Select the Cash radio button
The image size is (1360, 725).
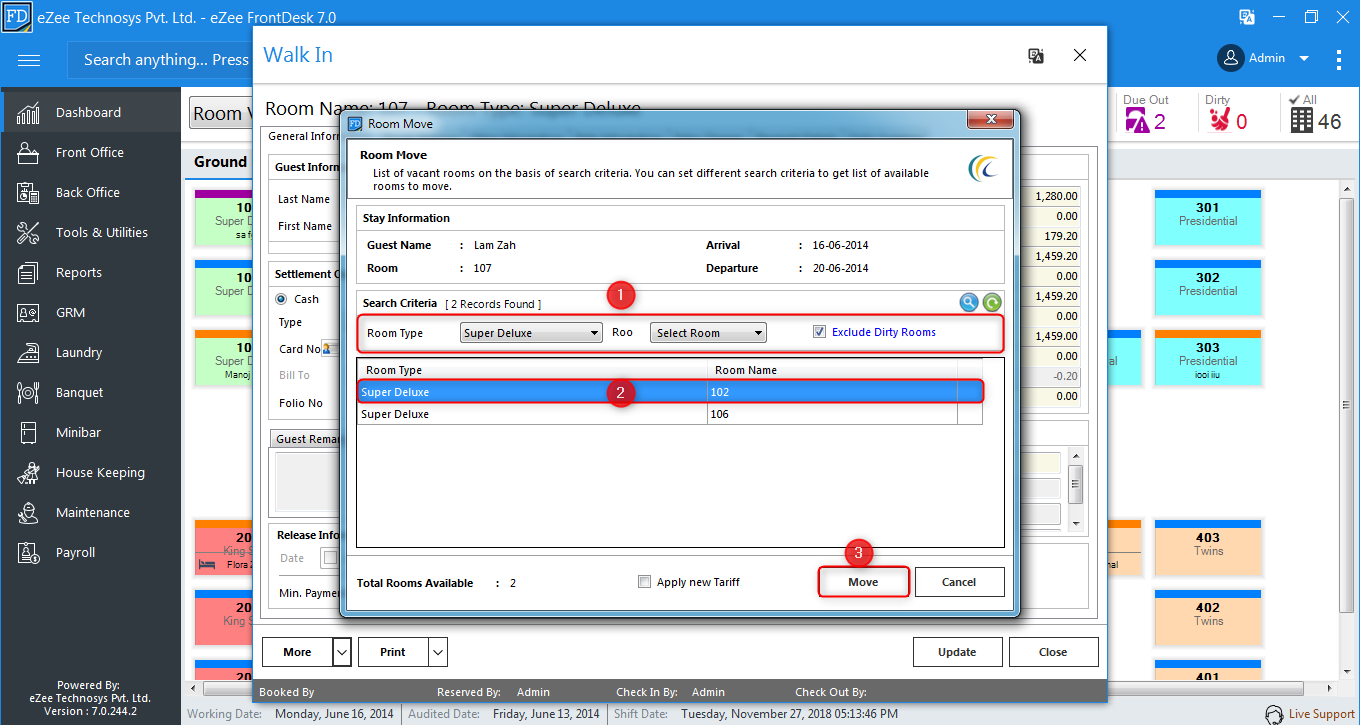pos(281,299)
